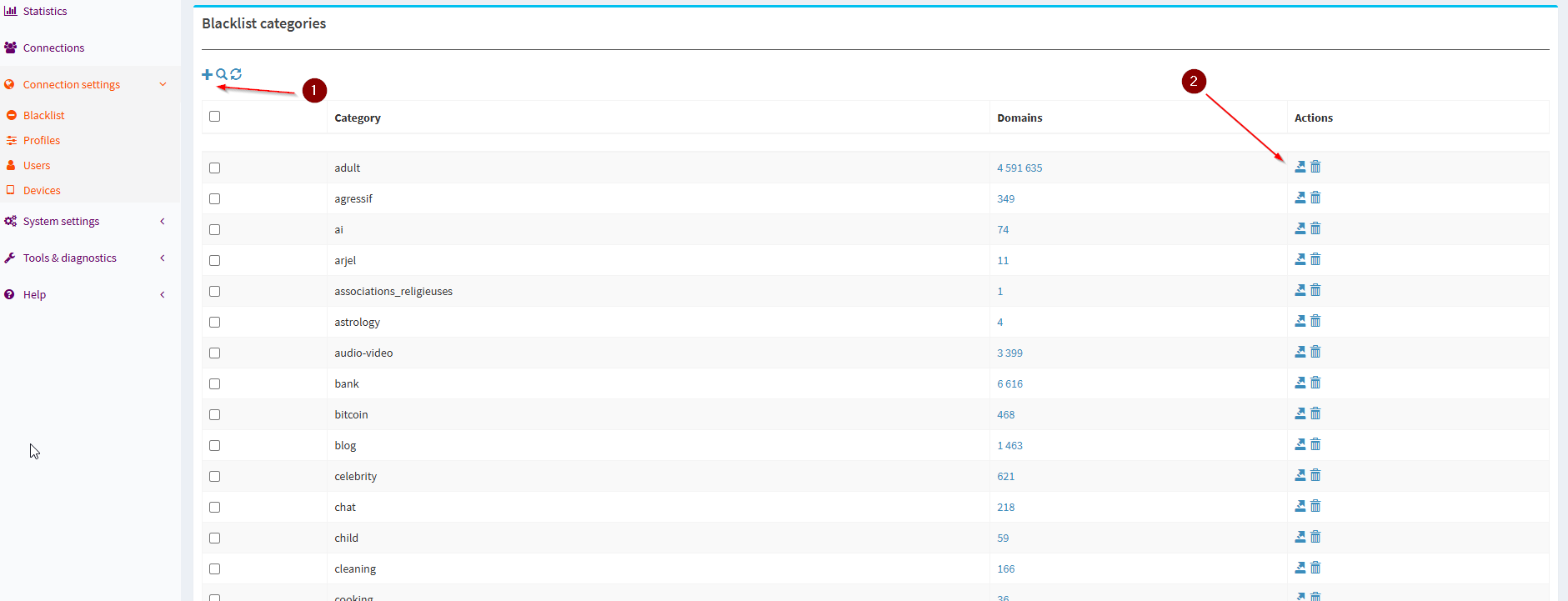The height and width of the screenshot is (601, 1568).
Task: Go to the Connections page
Action: pyautogui.click(x=53, y=48)
